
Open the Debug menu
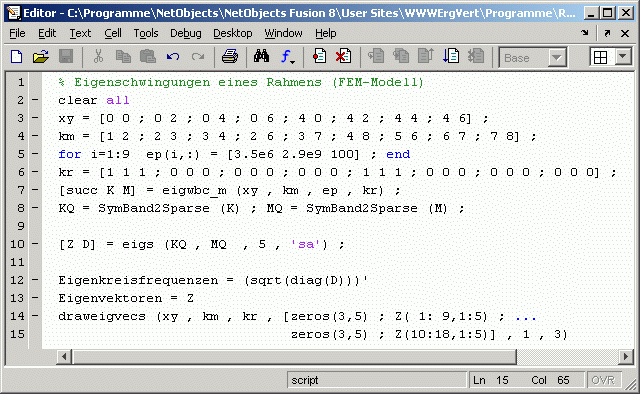point(186,33)
